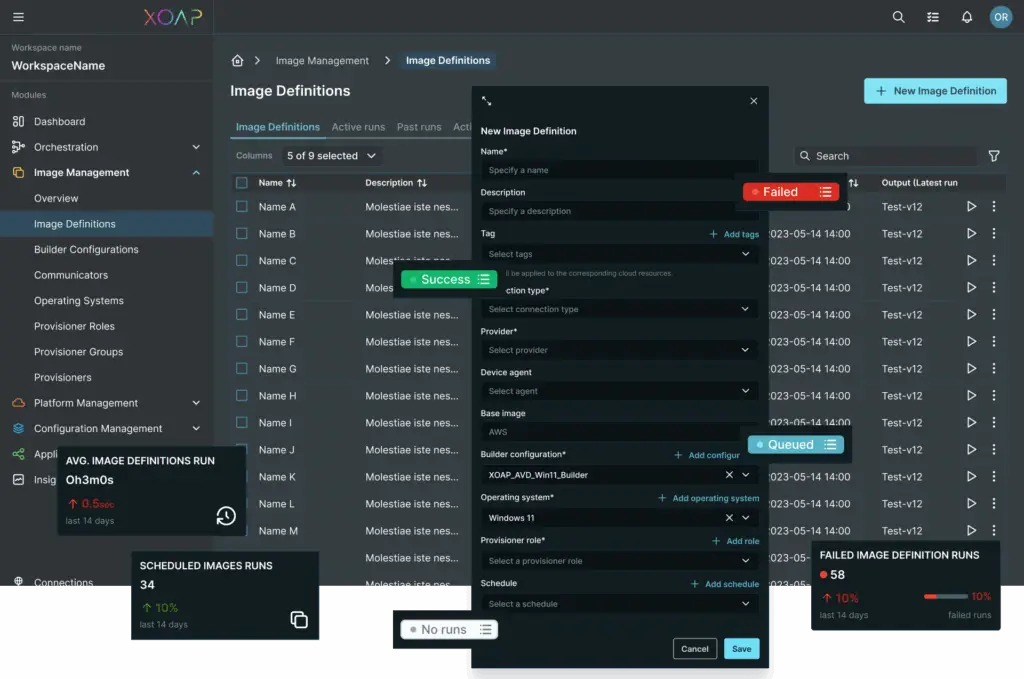
Task: Click the home breadcrumb icon
Action: coord(237,61)
